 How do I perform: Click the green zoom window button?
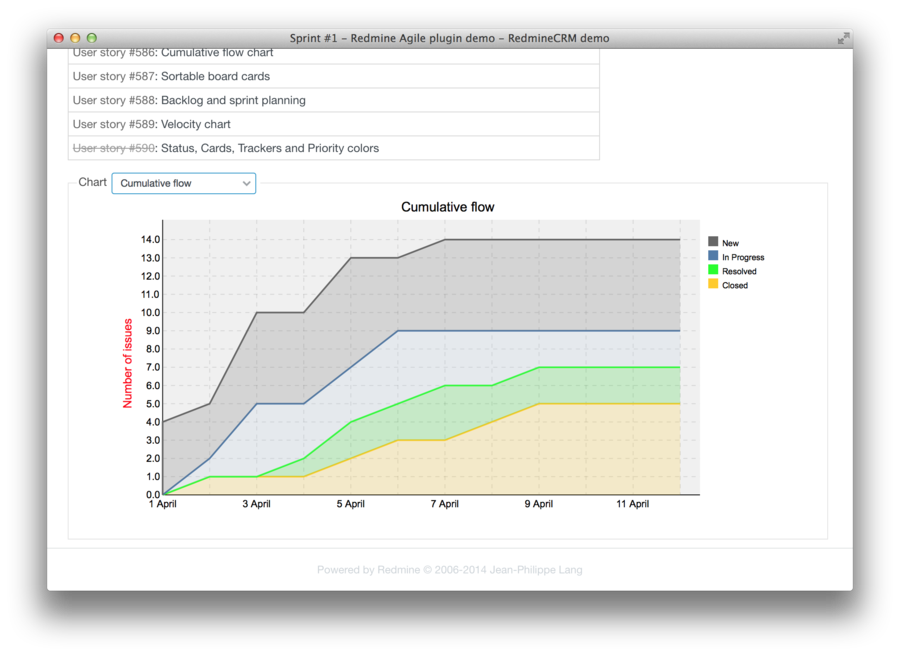point(92,38)
